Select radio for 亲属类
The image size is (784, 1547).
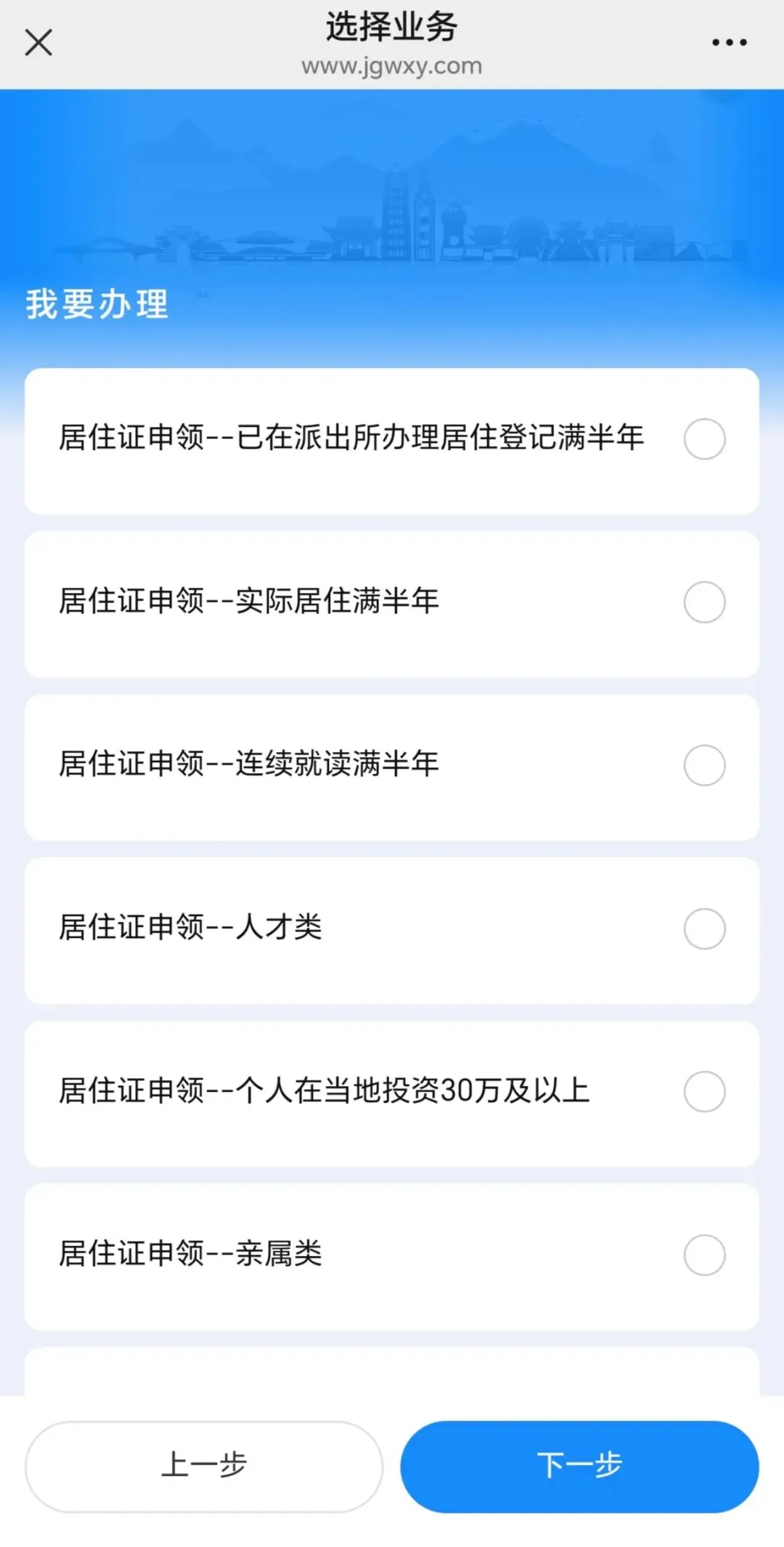click(704, 1255)
